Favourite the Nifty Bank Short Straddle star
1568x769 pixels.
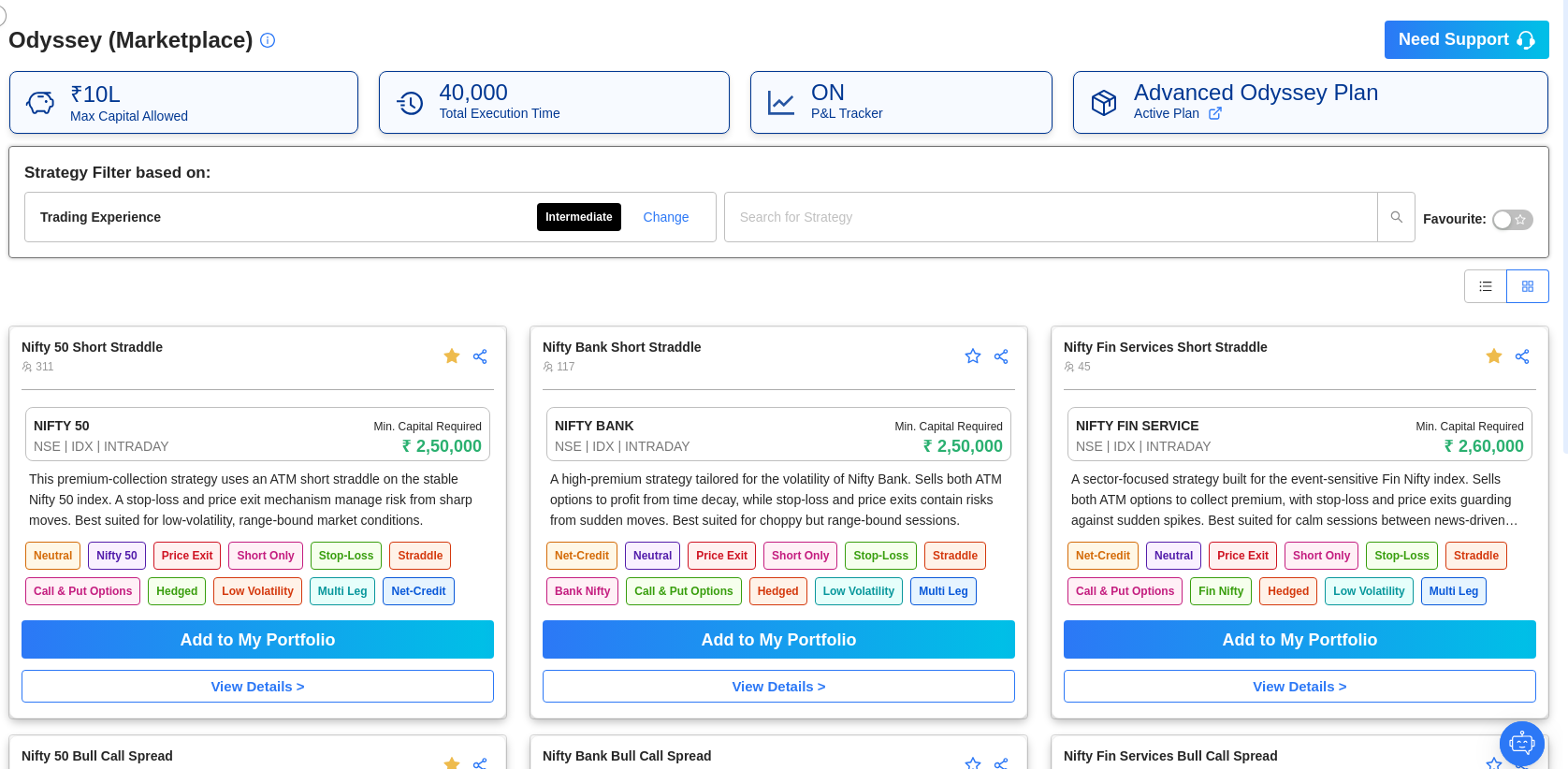[973, 356]
